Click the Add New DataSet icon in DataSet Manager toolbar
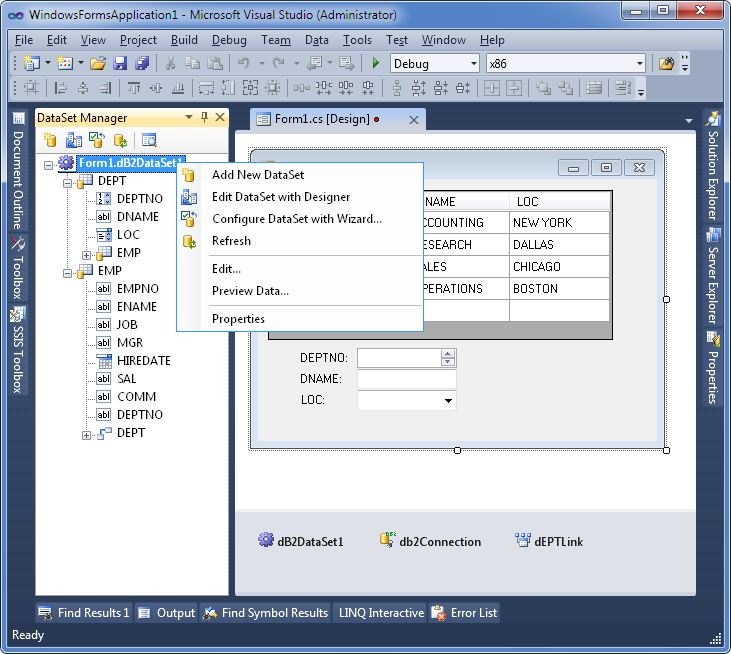 50,140
